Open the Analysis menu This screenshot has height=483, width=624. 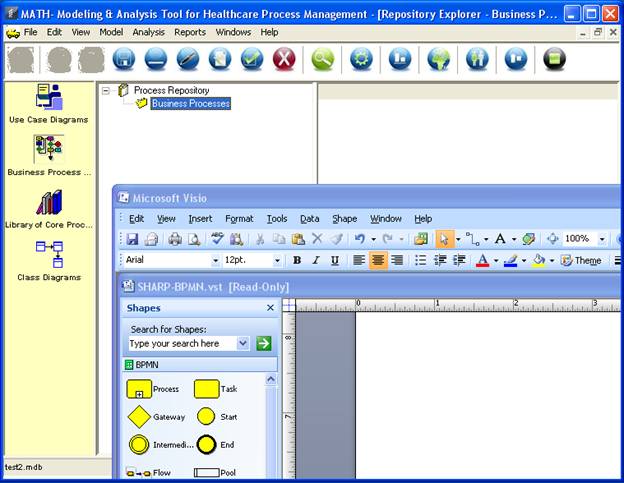148,32
